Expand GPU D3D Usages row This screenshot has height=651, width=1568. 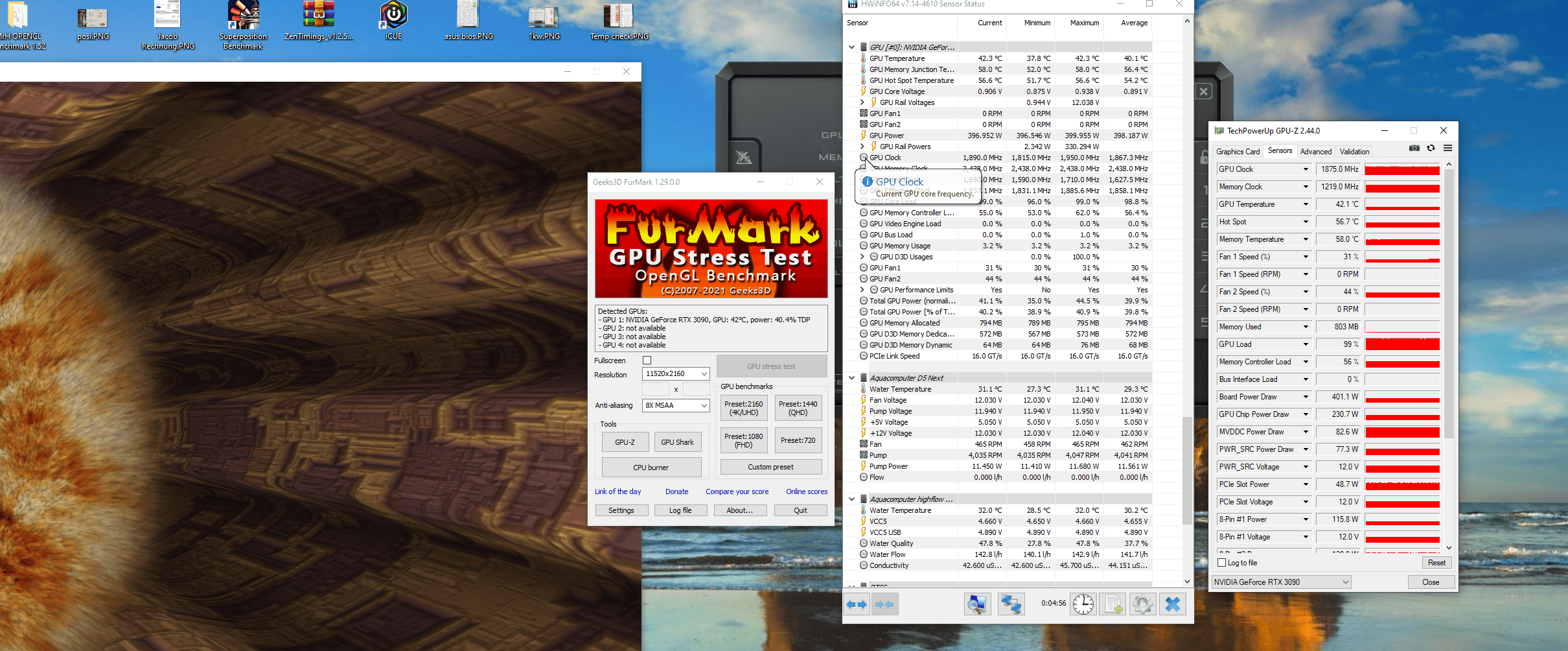(862, 257)
